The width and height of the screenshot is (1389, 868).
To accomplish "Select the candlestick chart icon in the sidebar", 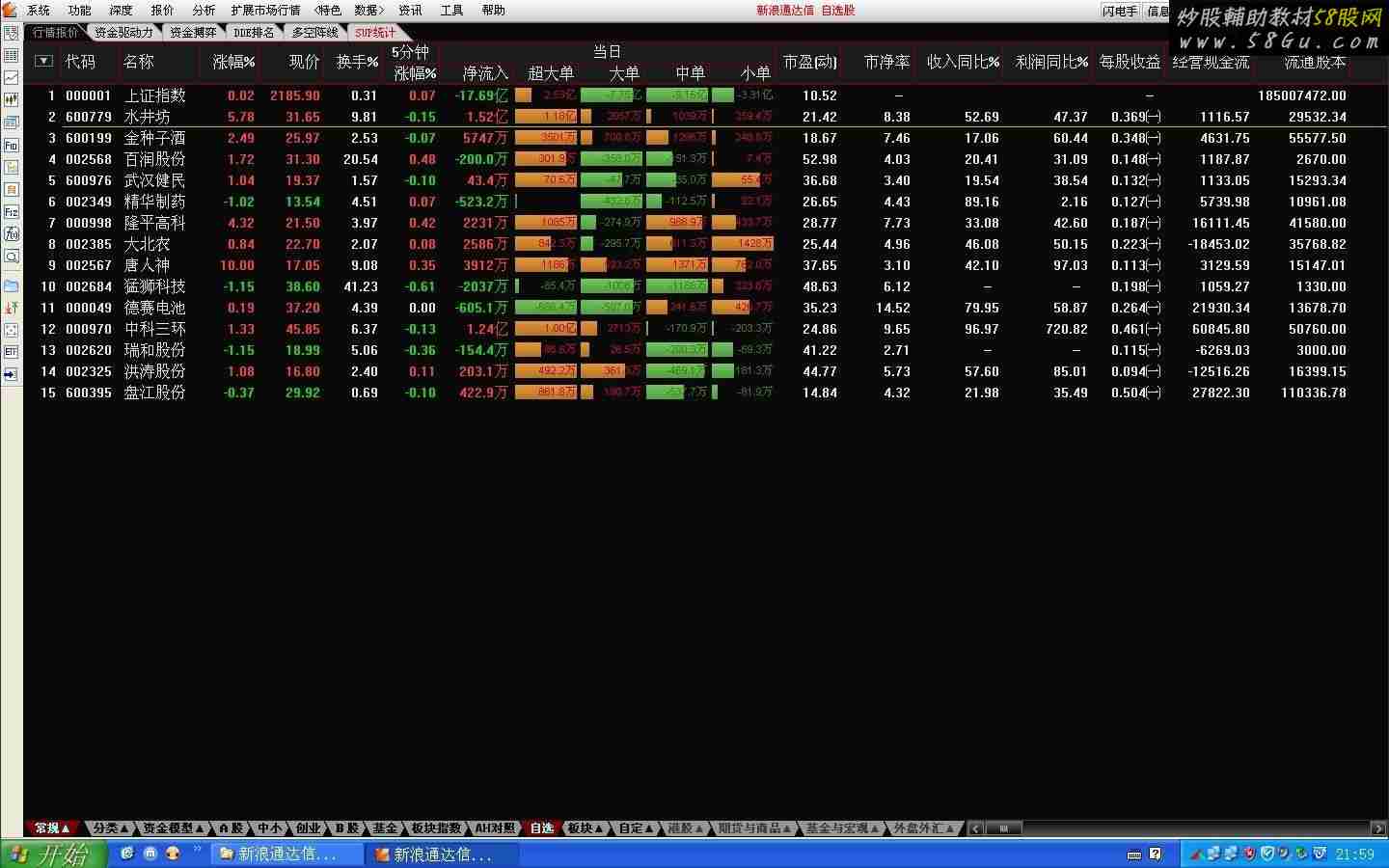I will (12, 99).
